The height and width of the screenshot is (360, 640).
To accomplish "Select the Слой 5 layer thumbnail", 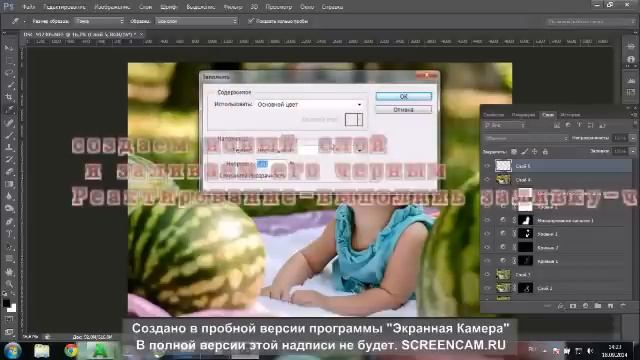I will [x=503, y=166].
